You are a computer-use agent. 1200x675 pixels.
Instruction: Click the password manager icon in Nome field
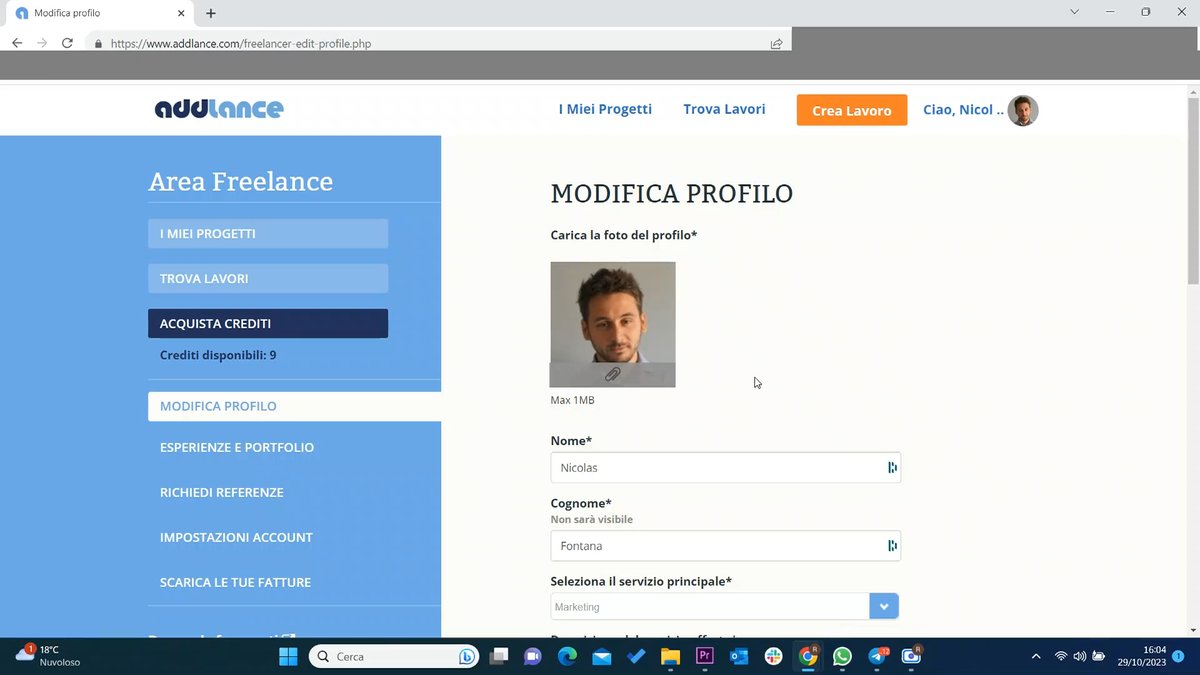tap(891, 468)
